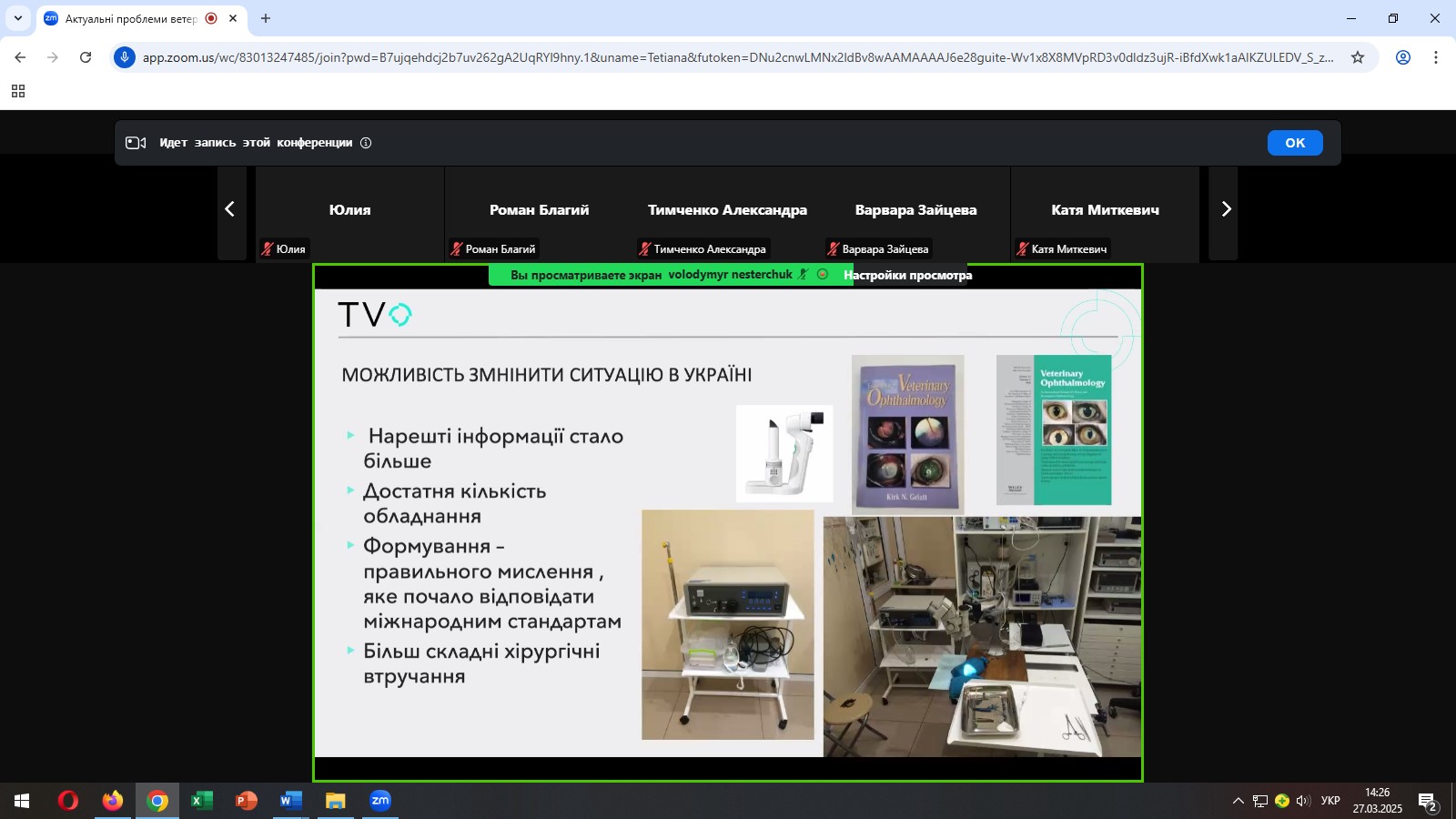Go forward in browser history

pyautogui.click(x=53, y=57)
